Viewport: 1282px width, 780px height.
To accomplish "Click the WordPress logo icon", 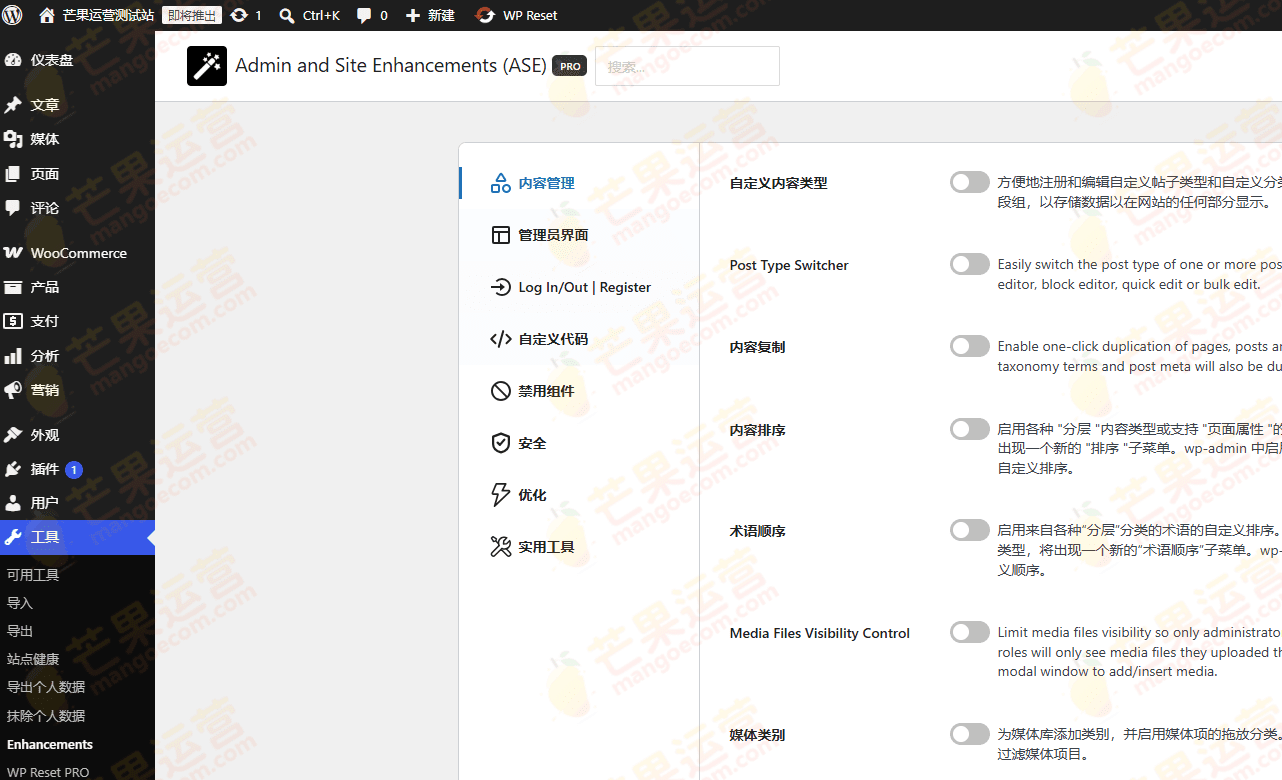I will click(x=13, y=15).
